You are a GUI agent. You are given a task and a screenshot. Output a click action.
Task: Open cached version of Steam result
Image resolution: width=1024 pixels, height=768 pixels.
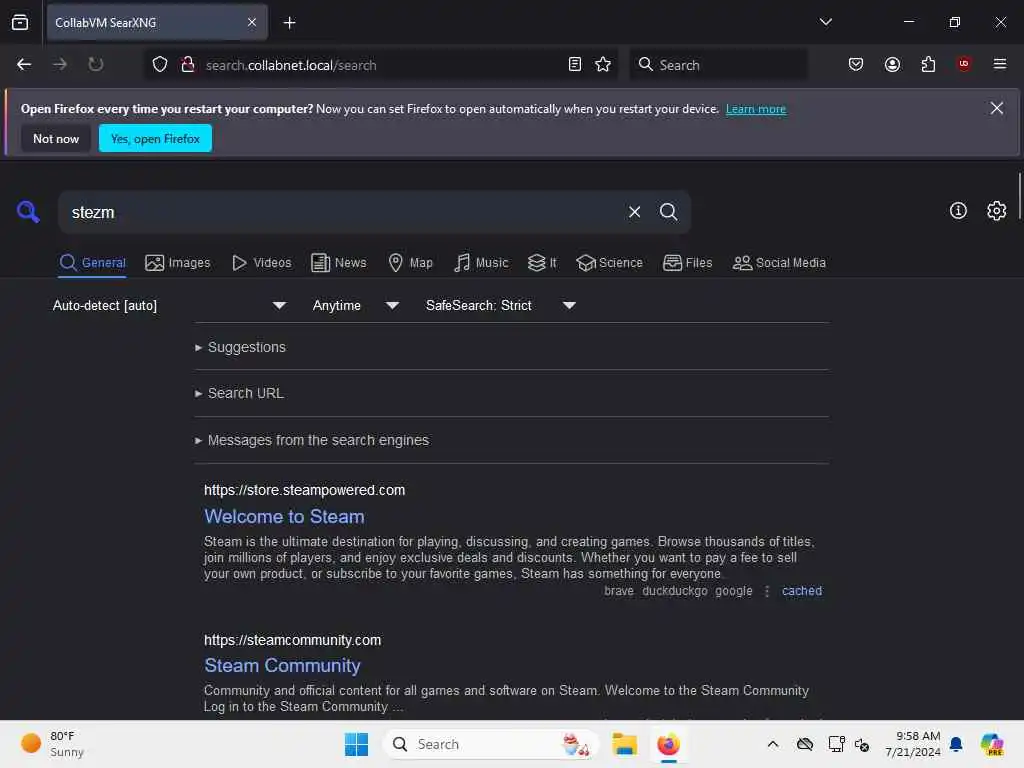coord(802,591)
